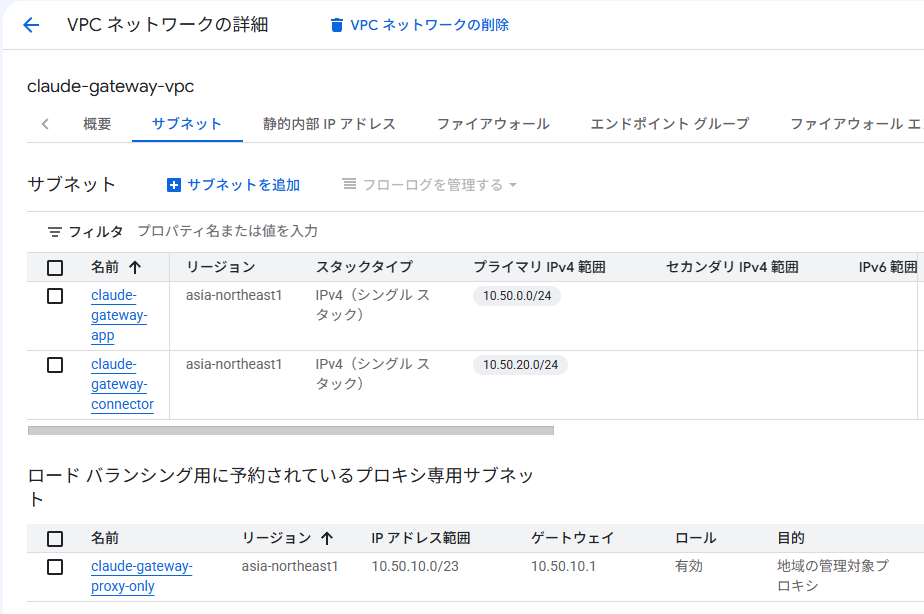Click the claude-gateway-vpc network name heading
Screen dimensions: 924x614
click(x=111, y=86)
